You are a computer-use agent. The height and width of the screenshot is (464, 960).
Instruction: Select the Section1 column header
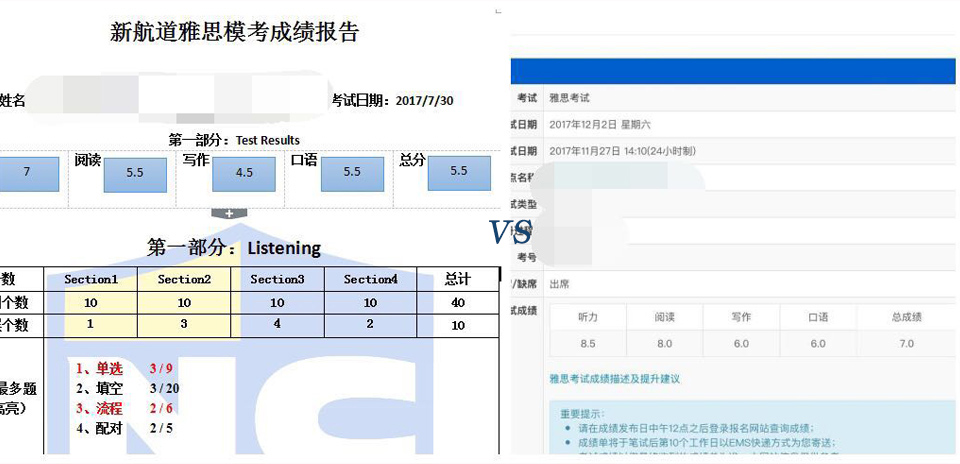pos(91,279)
